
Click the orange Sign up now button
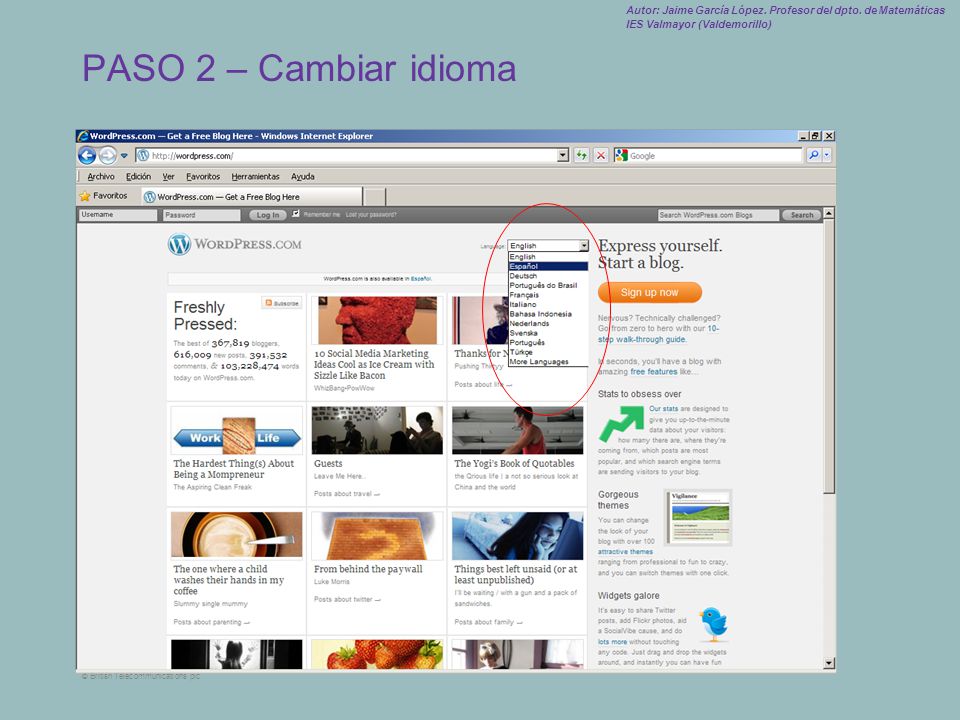[650, 293]
